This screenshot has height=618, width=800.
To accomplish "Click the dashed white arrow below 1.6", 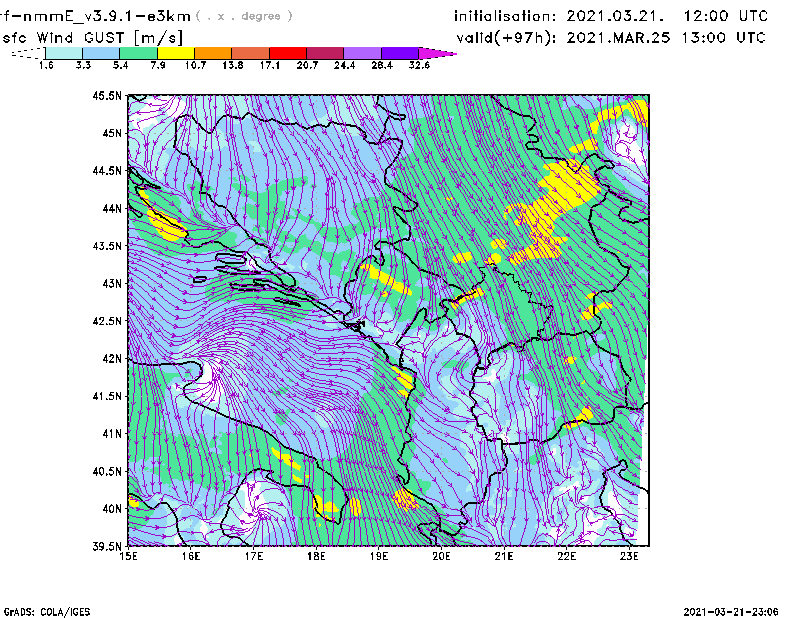I will 28,53.
